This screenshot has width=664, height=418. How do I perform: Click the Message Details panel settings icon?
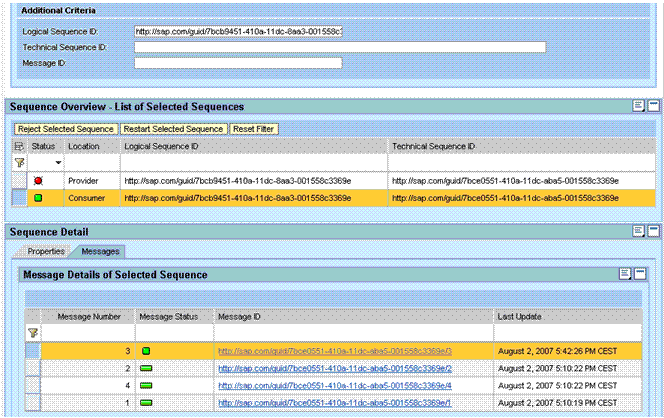625,274
